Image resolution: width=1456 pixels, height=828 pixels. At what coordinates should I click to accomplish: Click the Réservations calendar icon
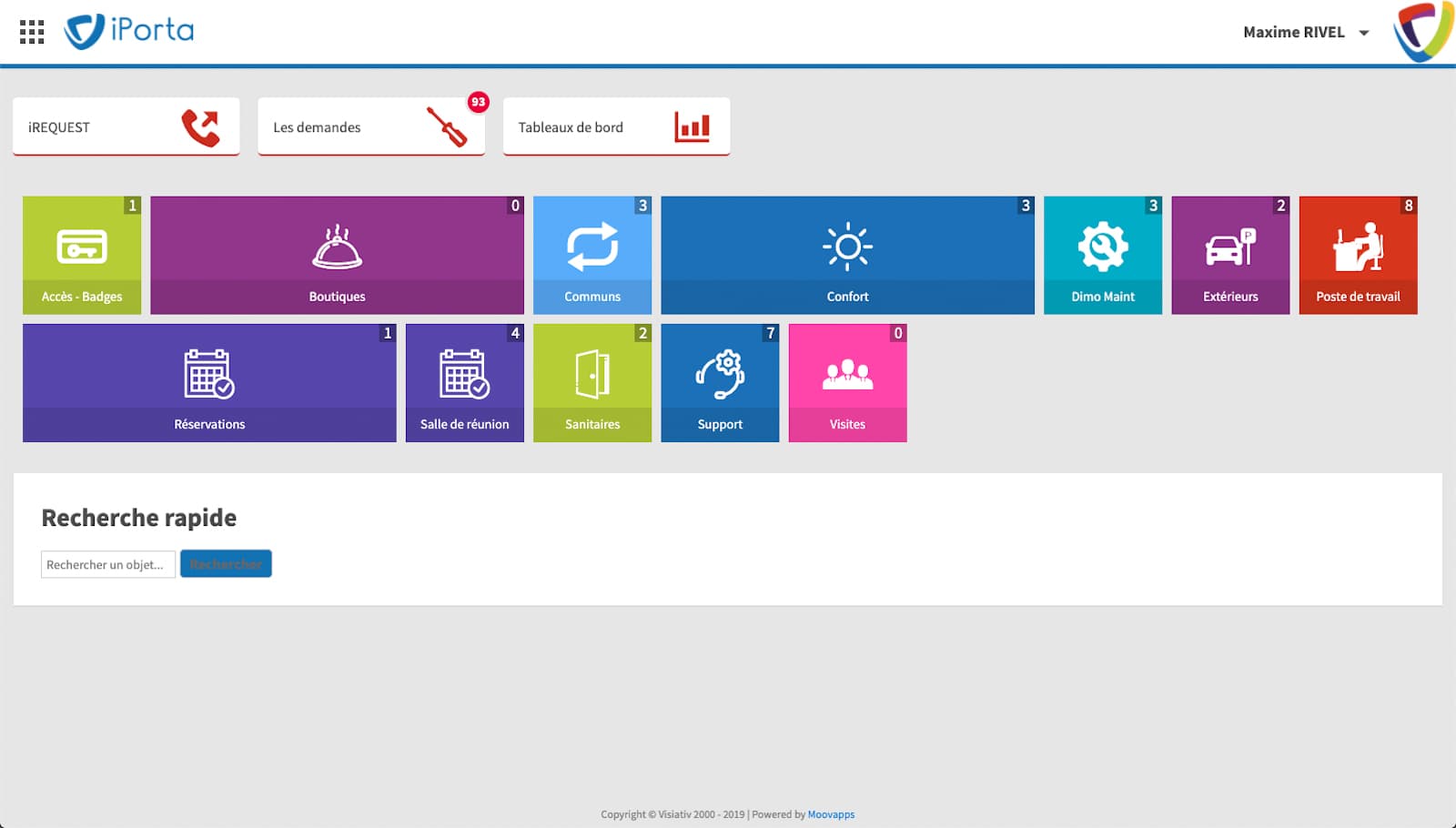click(x=209, y=374)
